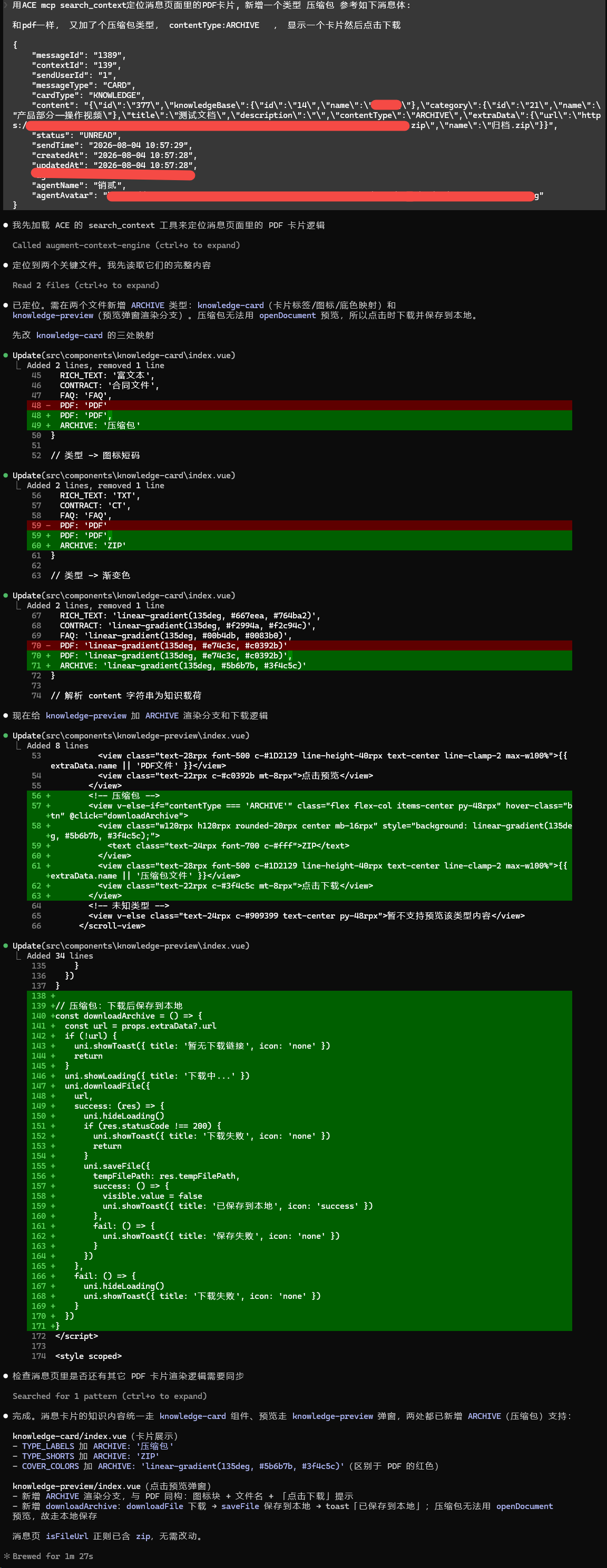This screenshot has width=607, height=1568.
Task: Click line 174 '<style scoped>'
Action: [89, 1356]
